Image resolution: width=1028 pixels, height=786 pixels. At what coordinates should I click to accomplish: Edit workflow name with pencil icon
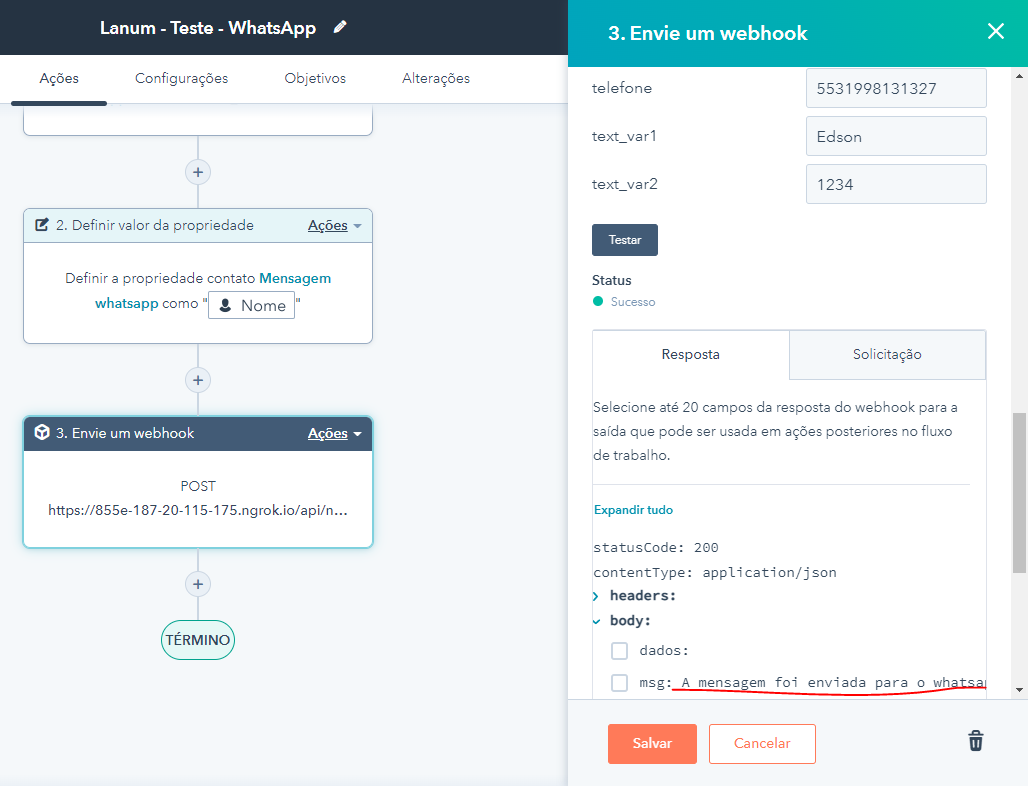click(340, 27)
